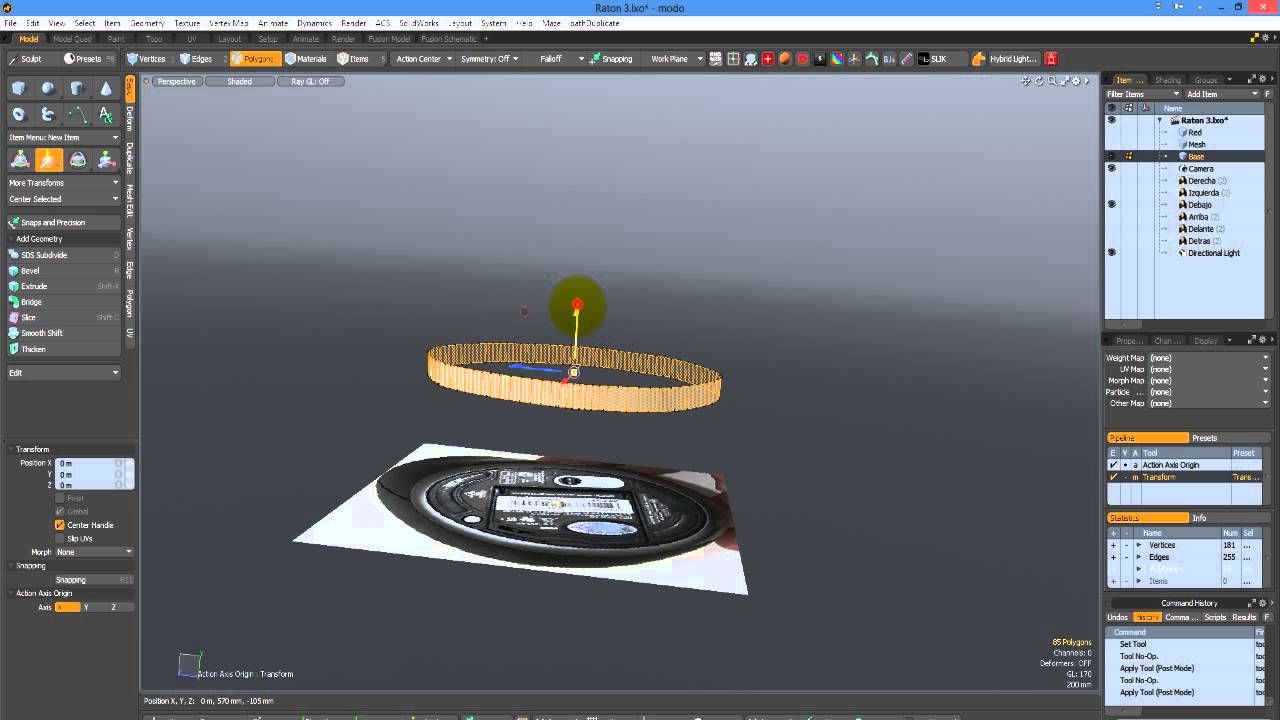Image resolution: width=1280 pixels, height=720 pixels.
Task: Switch to the Shading panel tab
Action: point(1167,80)
